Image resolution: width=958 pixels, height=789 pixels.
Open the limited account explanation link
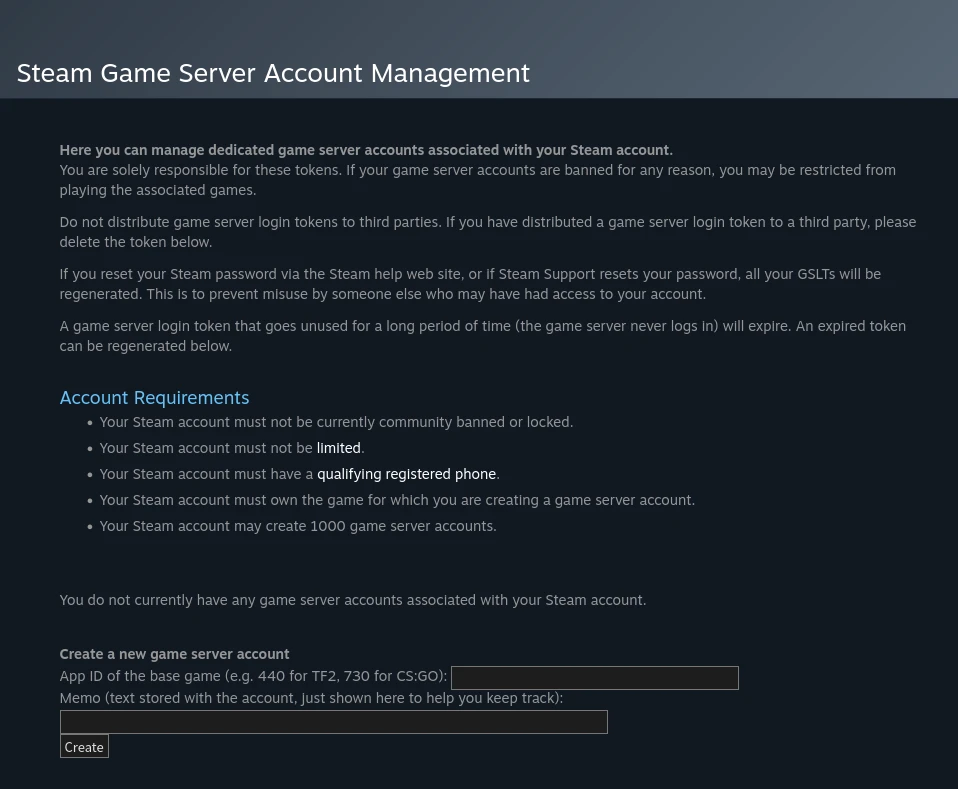point(338,448)
